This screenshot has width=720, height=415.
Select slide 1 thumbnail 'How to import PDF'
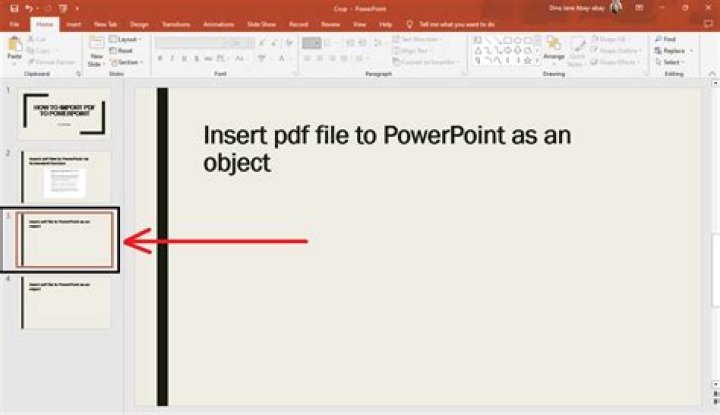64,114
